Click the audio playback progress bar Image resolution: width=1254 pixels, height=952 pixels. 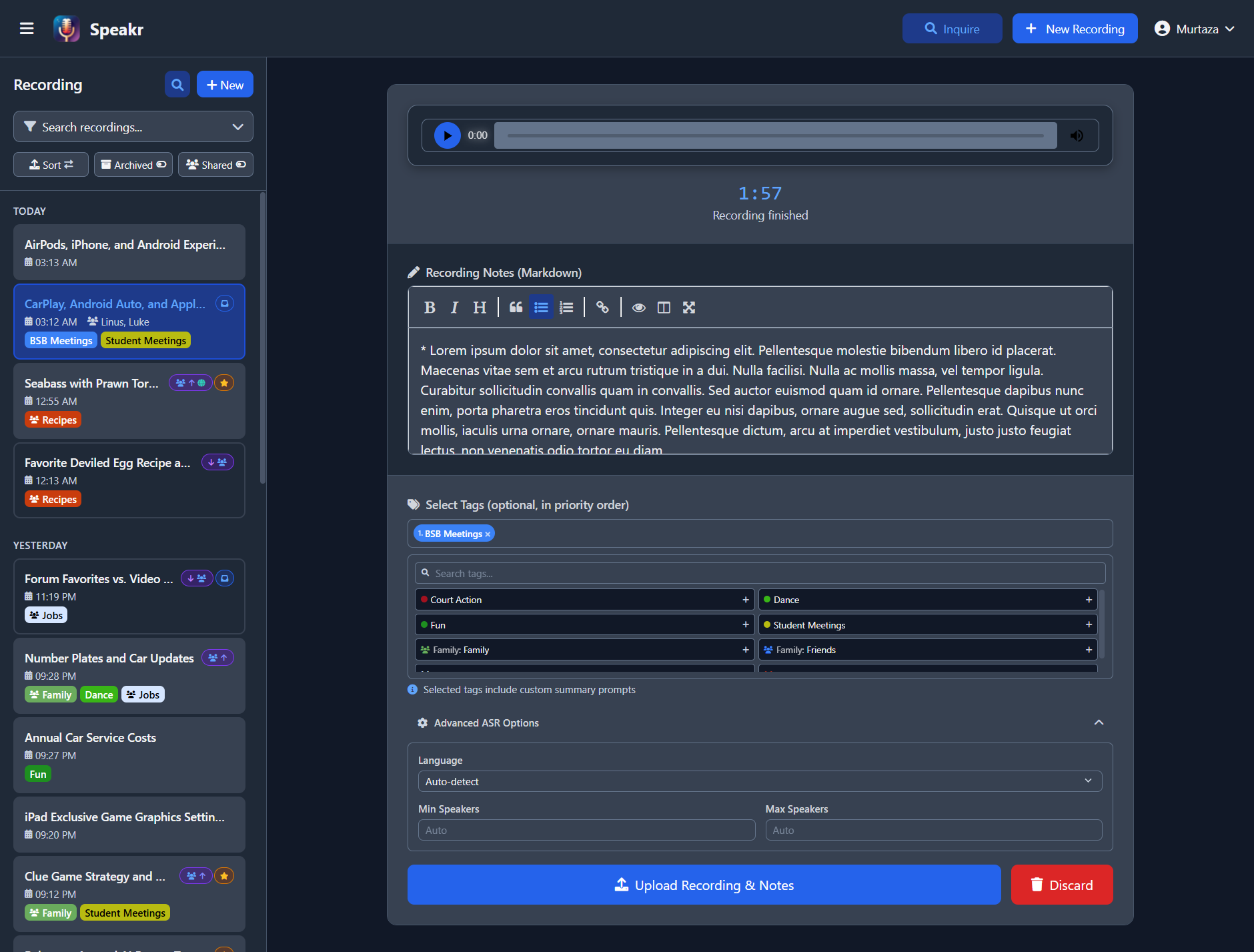[x=775, y=136]
